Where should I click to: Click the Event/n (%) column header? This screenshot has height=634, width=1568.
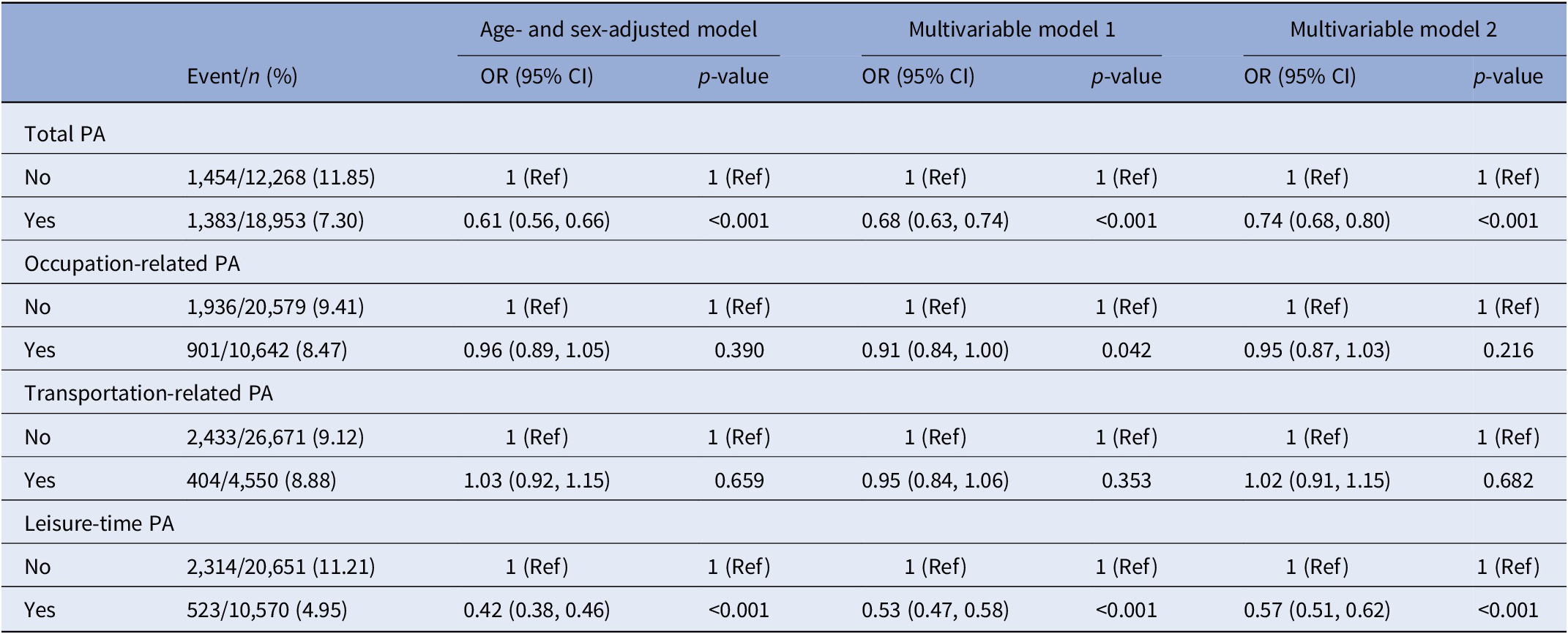pos(242,77)
